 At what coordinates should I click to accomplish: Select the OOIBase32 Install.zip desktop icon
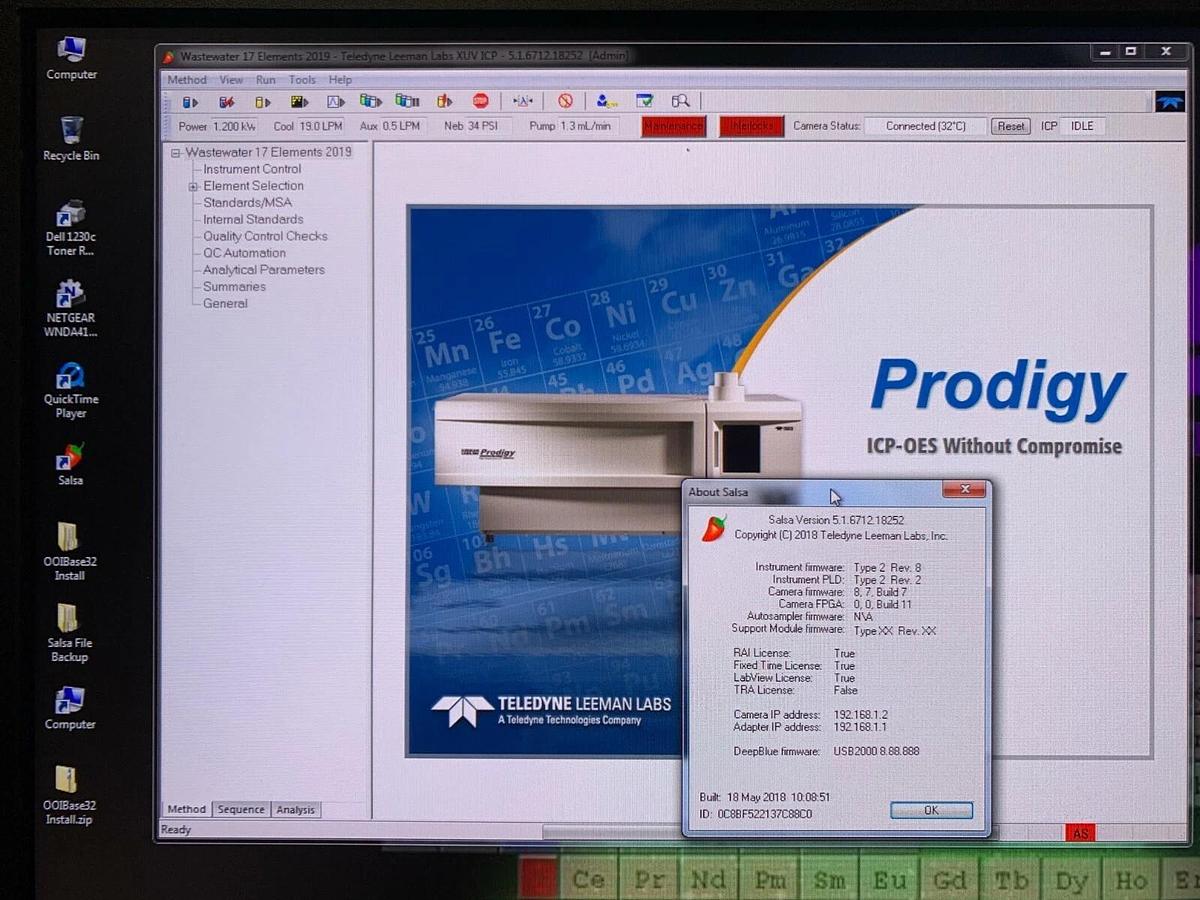70,796
